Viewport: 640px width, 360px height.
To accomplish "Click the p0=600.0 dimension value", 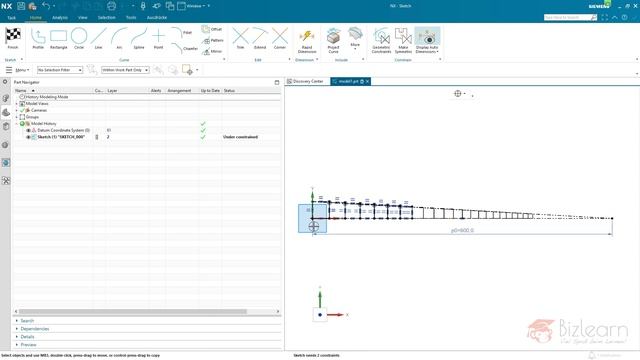I will click(x=462, y=230).
